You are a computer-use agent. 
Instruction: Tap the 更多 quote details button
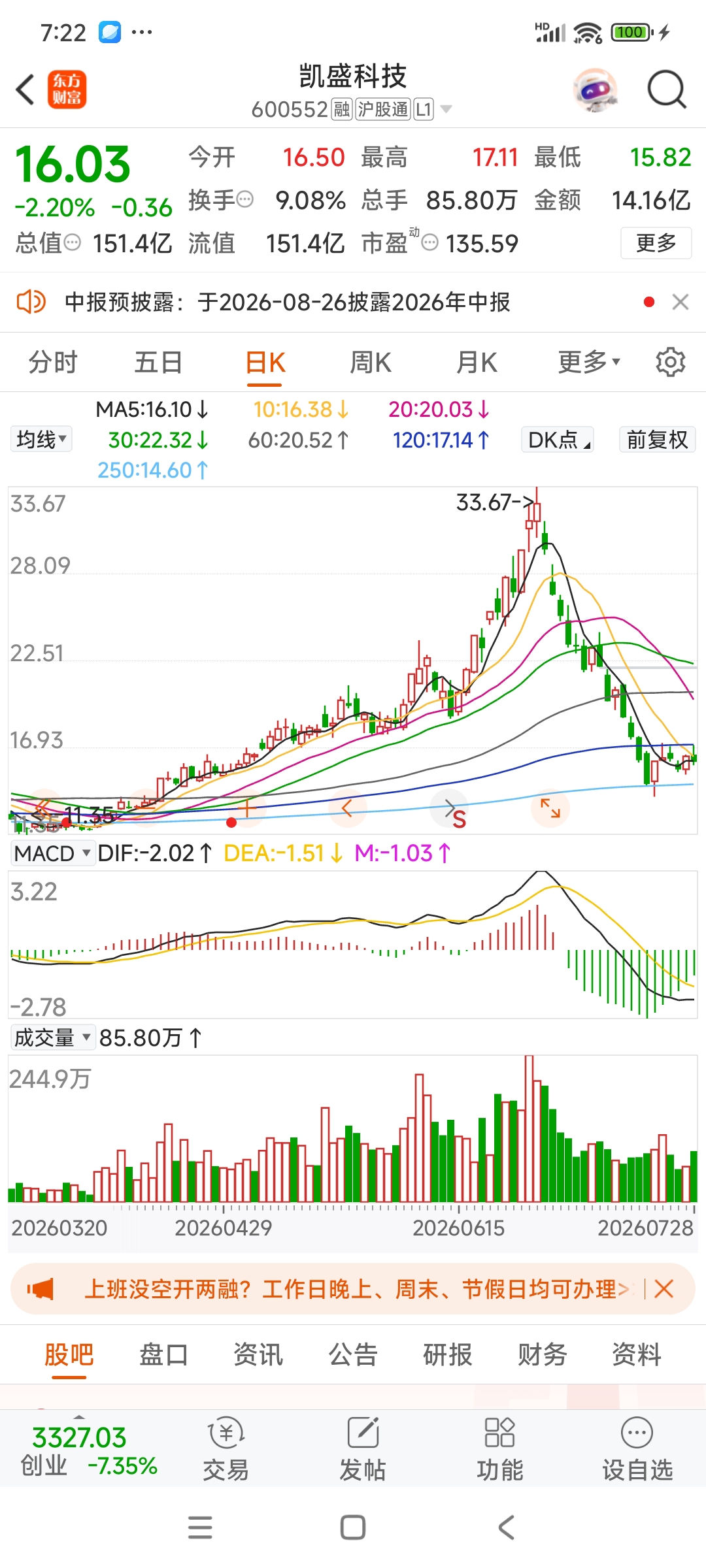pos(656,243)
